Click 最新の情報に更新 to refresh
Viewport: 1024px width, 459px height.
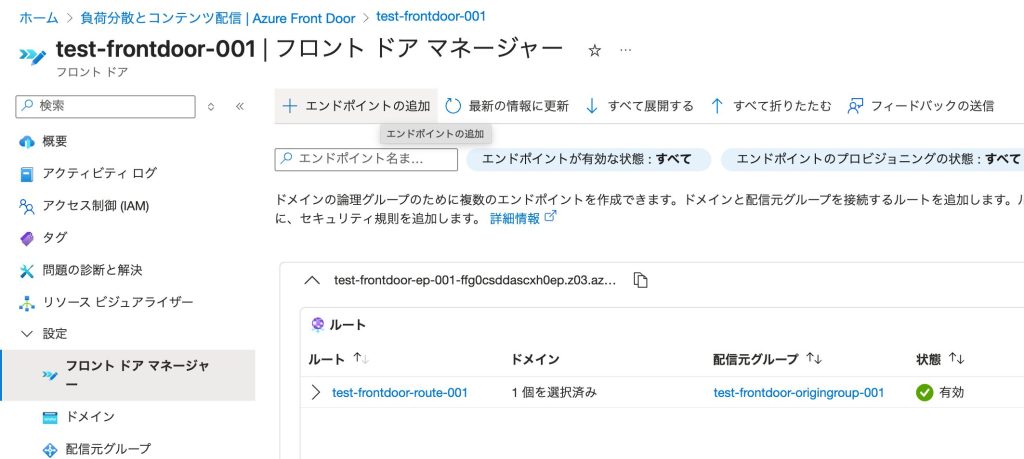507,106
